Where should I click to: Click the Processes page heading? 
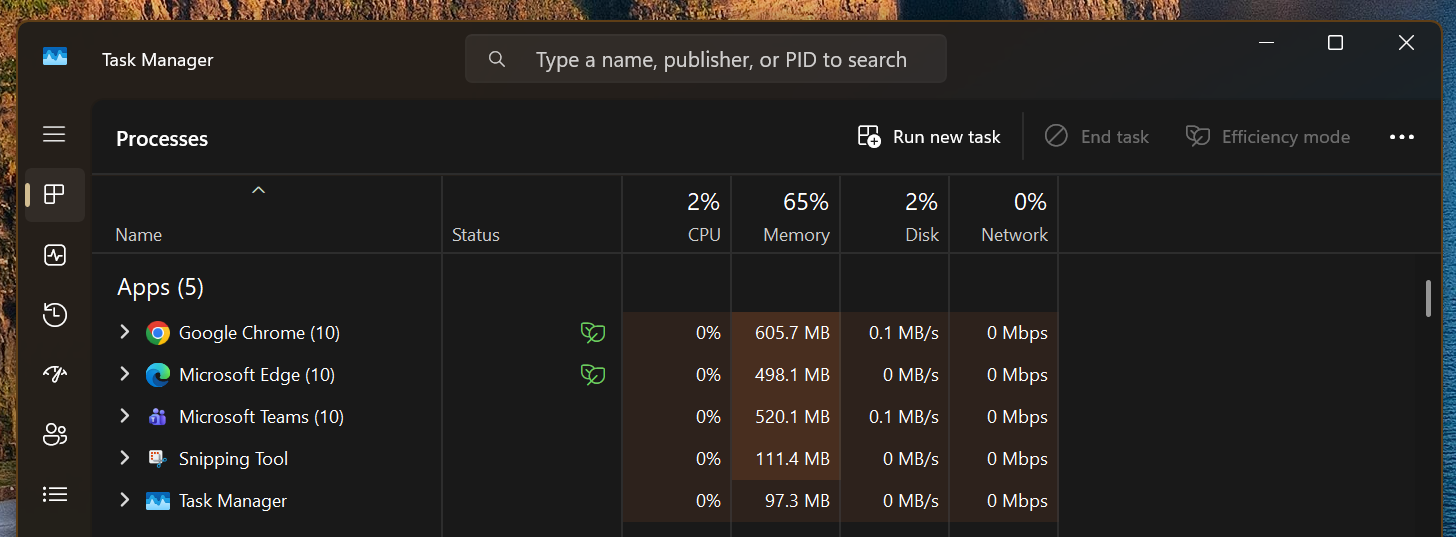[x=162, y=139]
